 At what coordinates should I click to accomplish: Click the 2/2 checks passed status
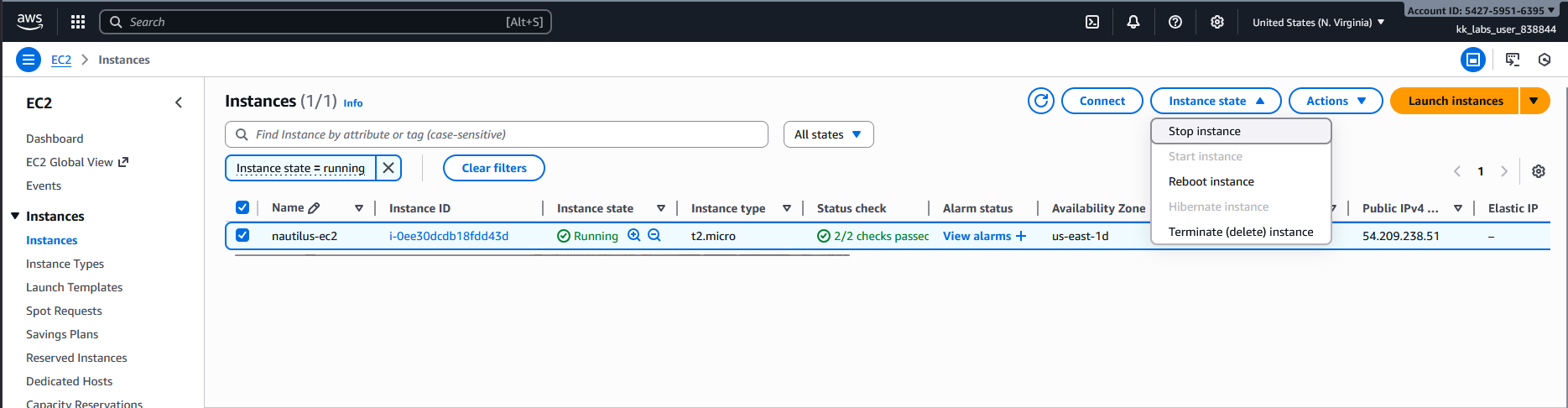(x=873, y=236)
